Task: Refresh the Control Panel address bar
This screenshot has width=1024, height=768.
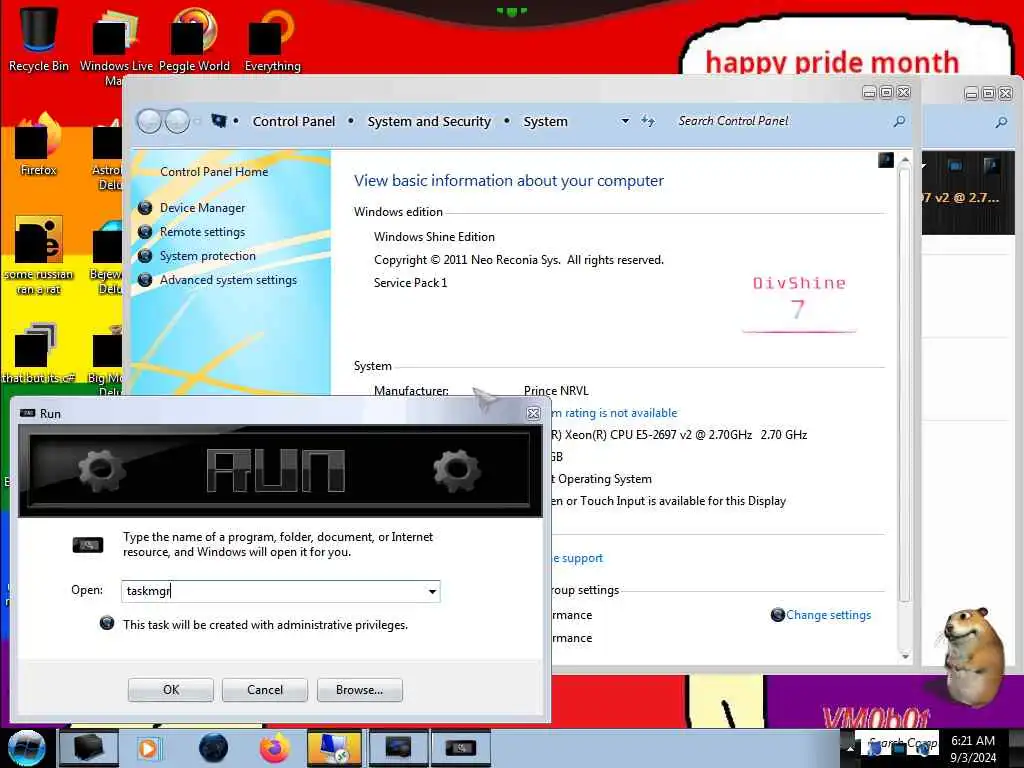Action: pos(647,121)
